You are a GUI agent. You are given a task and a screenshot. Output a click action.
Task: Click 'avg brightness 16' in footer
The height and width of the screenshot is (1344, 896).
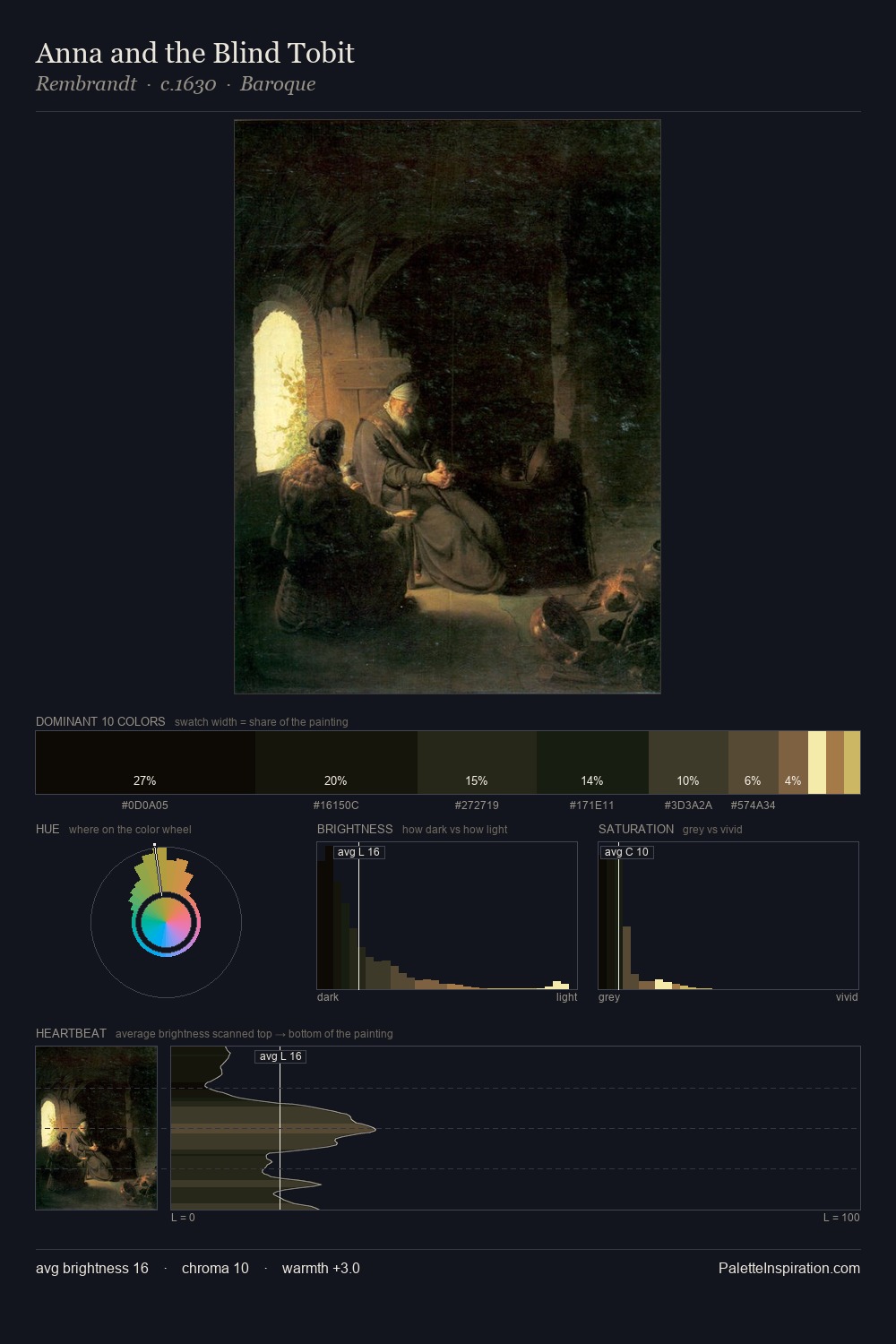92,1269
